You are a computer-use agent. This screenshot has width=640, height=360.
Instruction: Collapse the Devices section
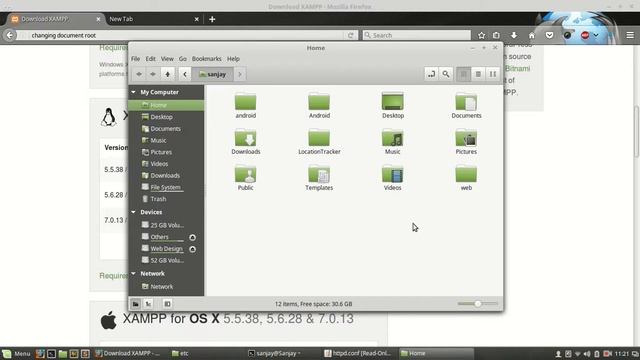coord(133,212)
